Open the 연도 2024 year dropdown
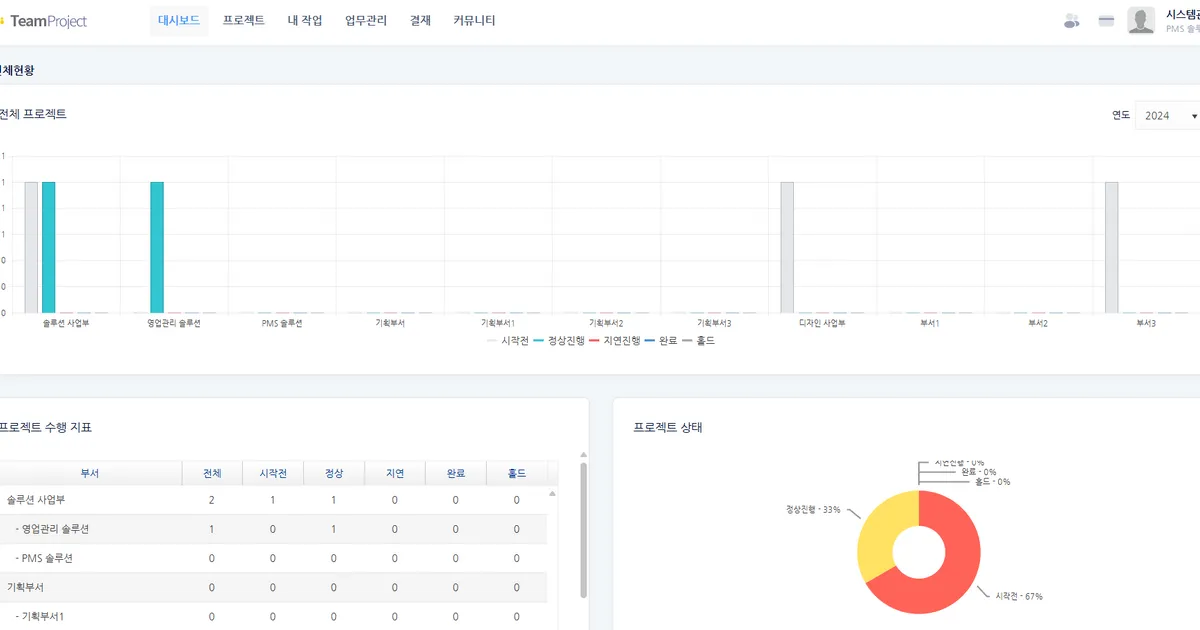 [1169, 116]
